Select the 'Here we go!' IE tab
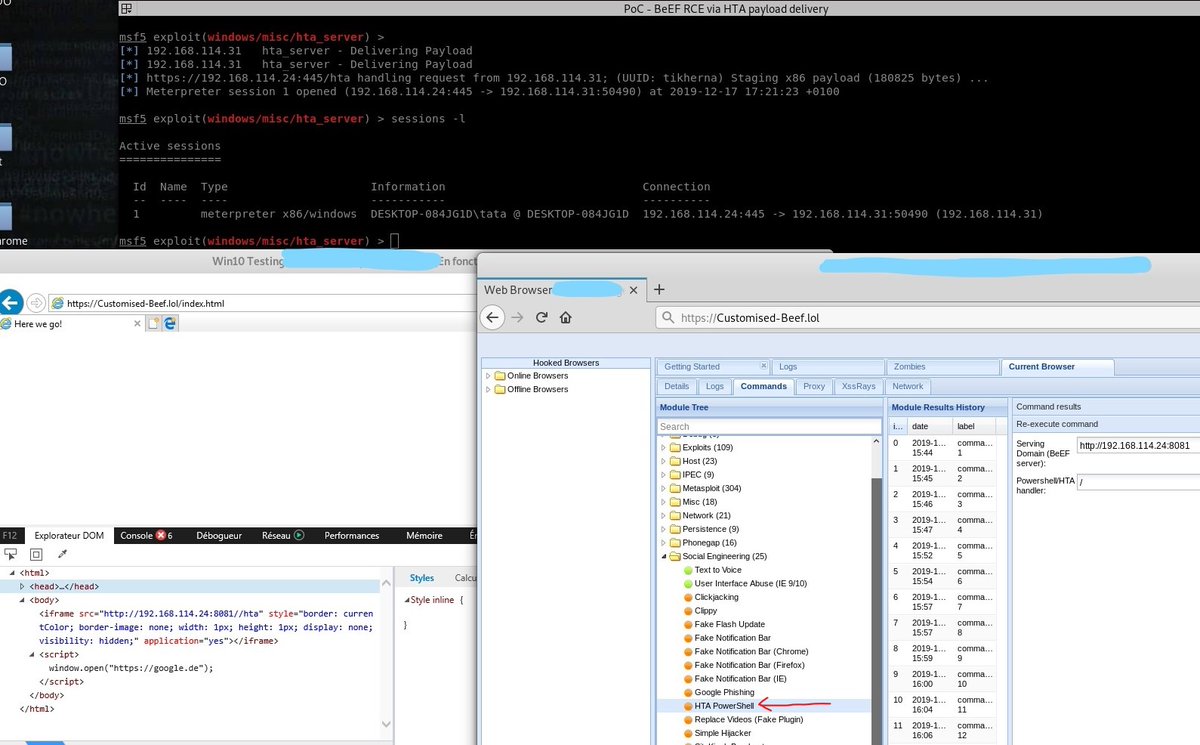1200x745 pixels. 70,324
